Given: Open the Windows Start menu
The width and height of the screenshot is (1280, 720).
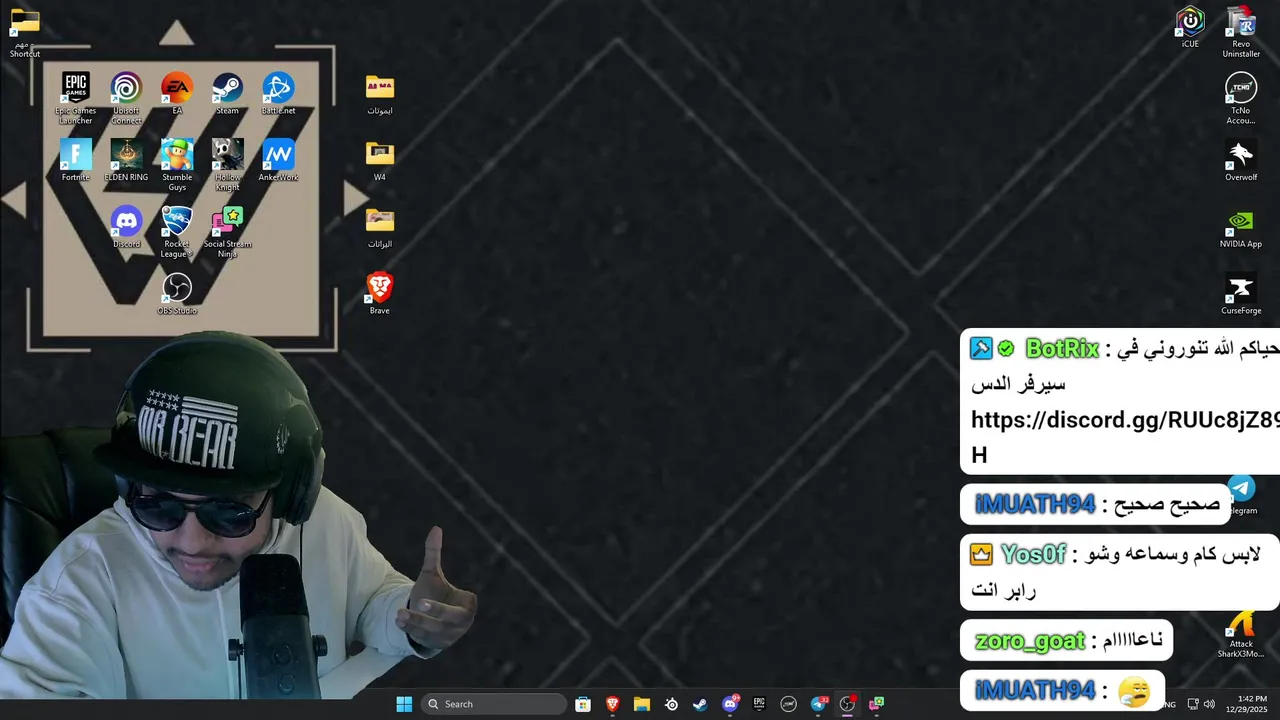Looking at the screenshot, I should [x=404, y=704].
